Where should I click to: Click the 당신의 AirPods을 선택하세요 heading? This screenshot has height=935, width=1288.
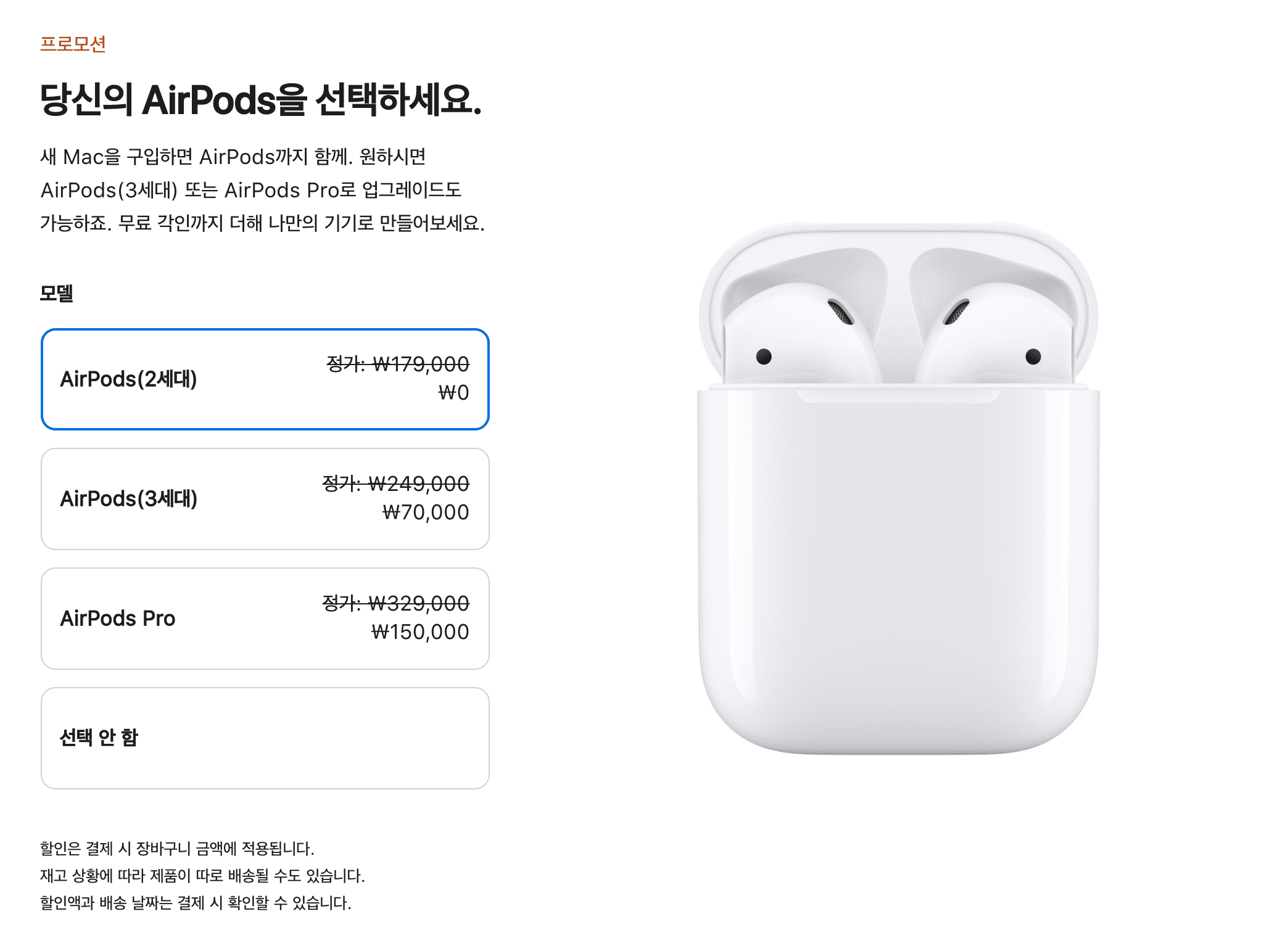click(x=260, y=100)
